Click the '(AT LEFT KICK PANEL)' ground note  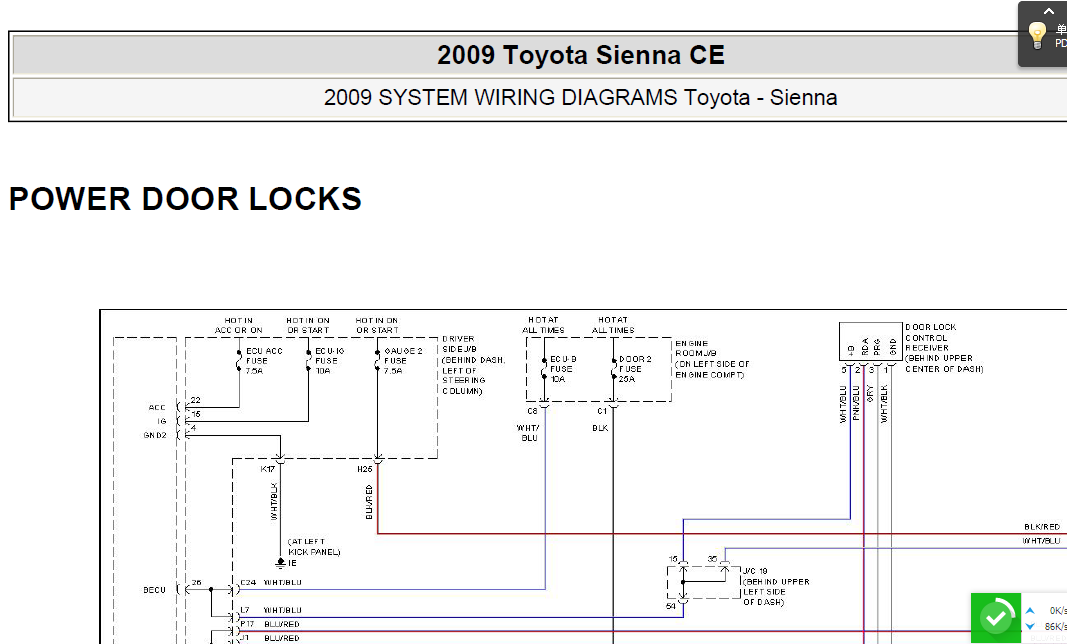tap(314, 547)
